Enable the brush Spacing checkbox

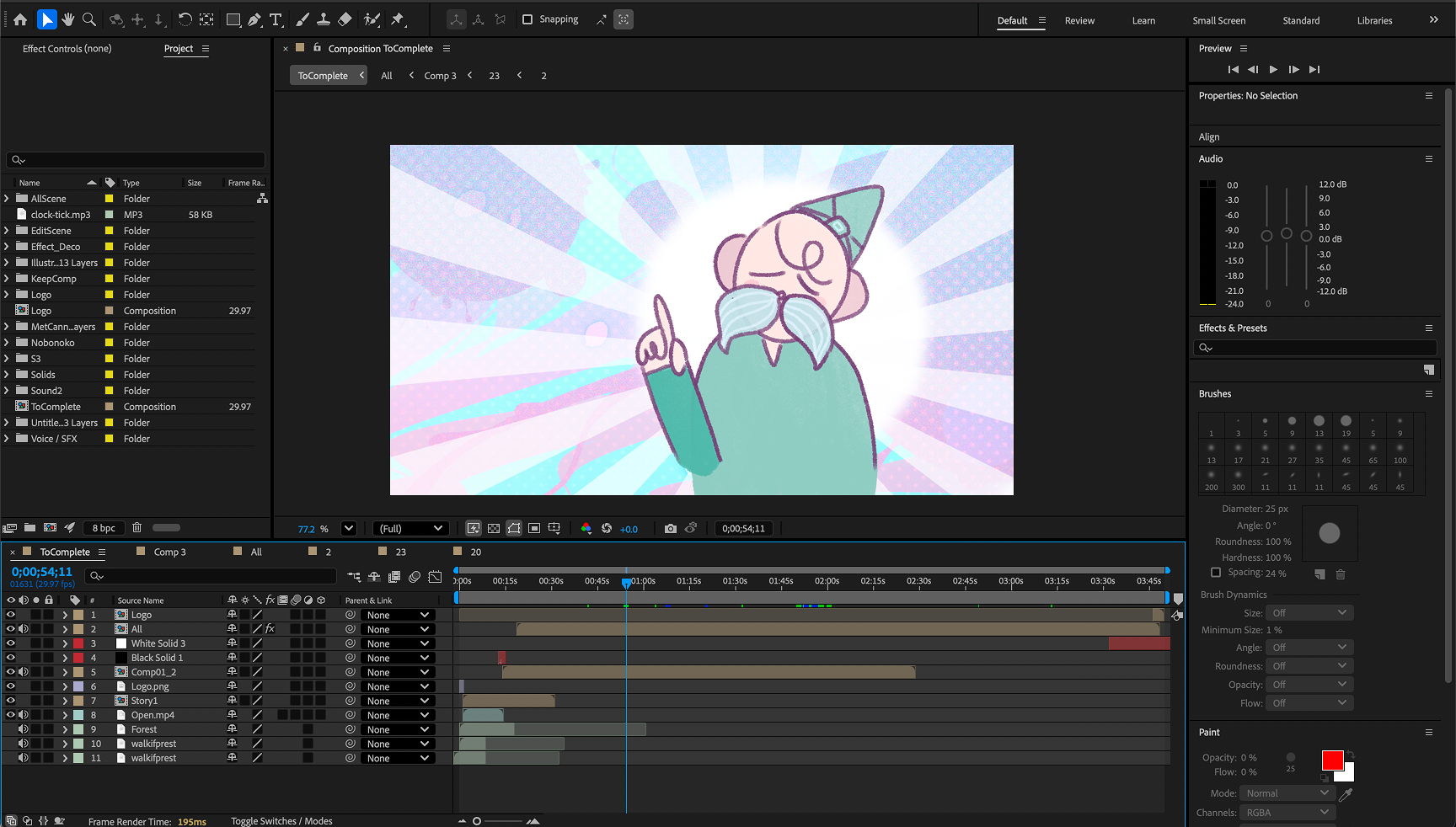(x=1215, y=573)
